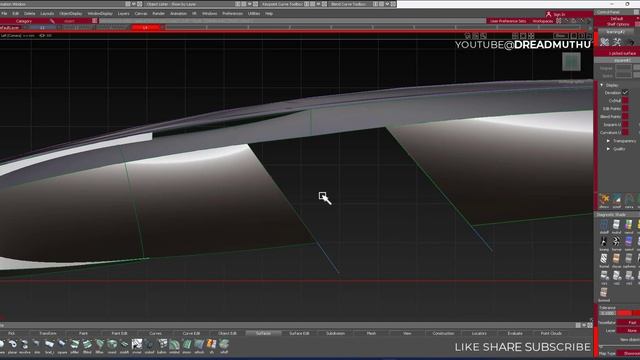
Task: Expand the Quality section
Action: coord(608,149)
